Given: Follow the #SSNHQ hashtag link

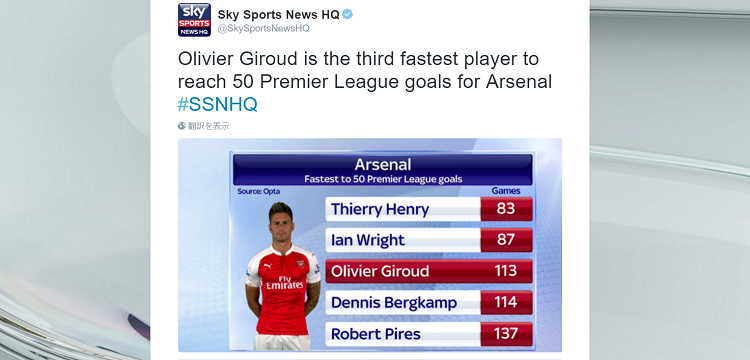Looking at the screenshot, I should point(218,104).
